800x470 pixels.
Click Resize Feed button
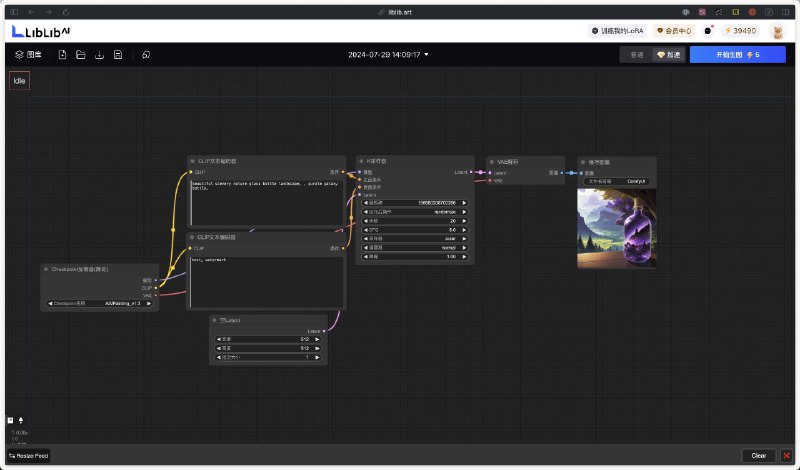point(29,456)
